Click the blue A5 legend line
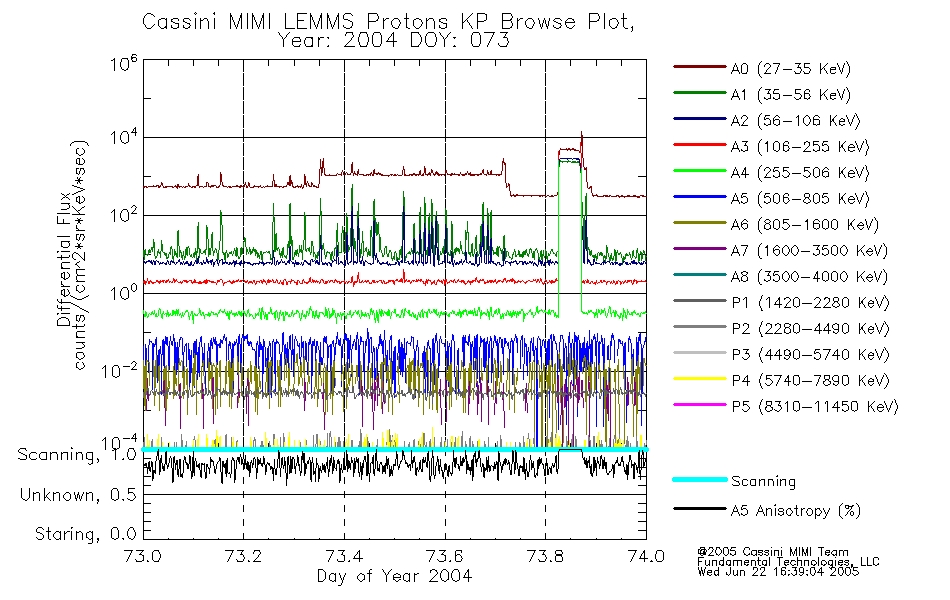The height and width of the screenshot is (600, 950). (x=700, y=196)
